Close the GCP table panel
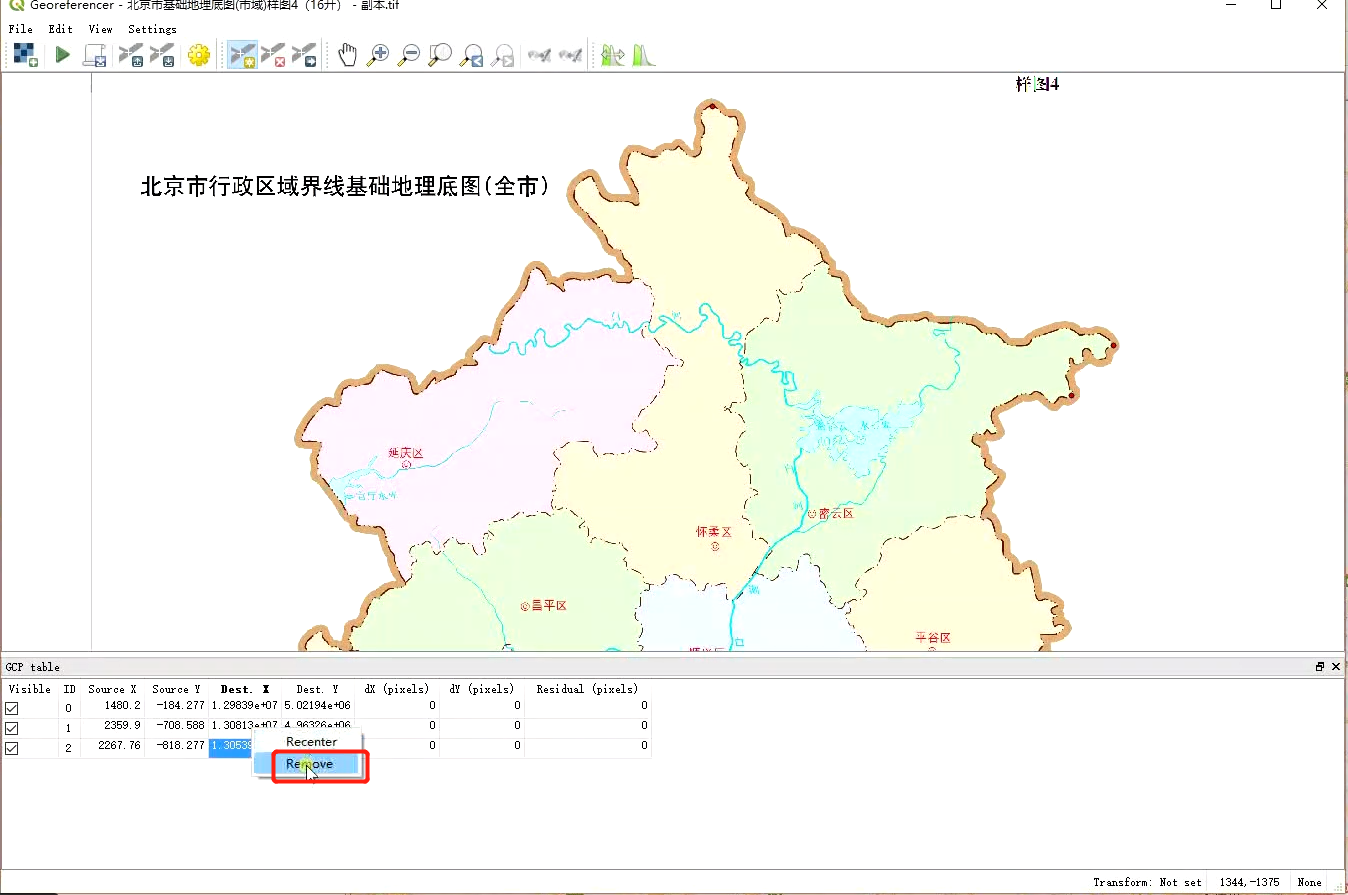The image size is (1348, 895). [1336, 667]
